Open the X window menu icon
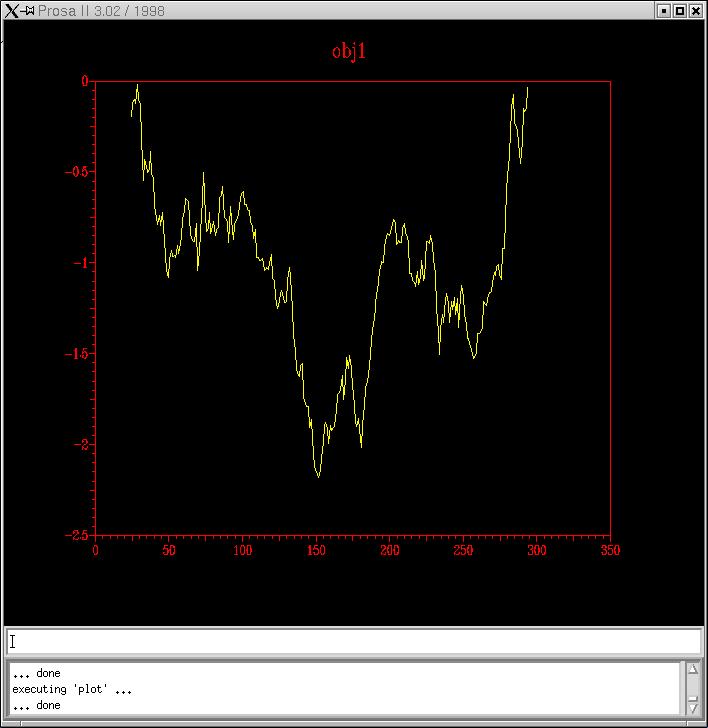The image size is (708, 728). pos(11,10)
